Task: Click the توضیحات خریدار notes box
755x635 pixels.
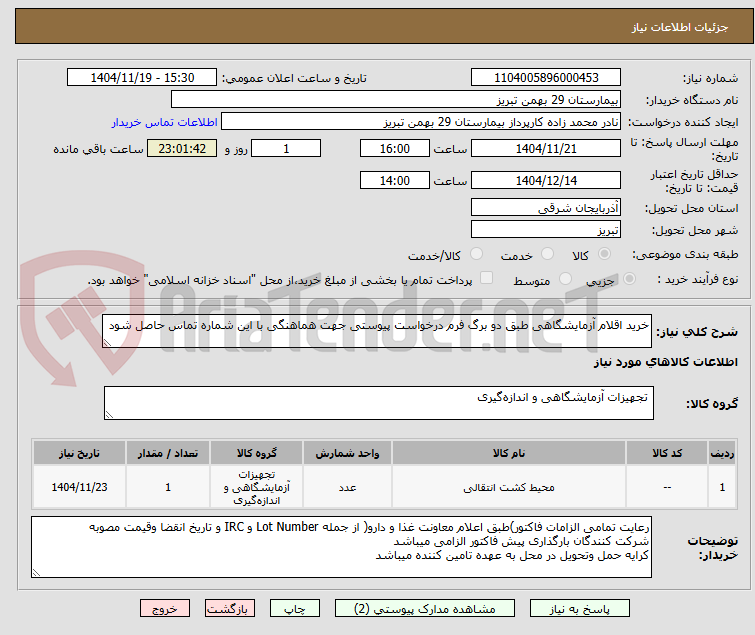Action: [341, 547]
